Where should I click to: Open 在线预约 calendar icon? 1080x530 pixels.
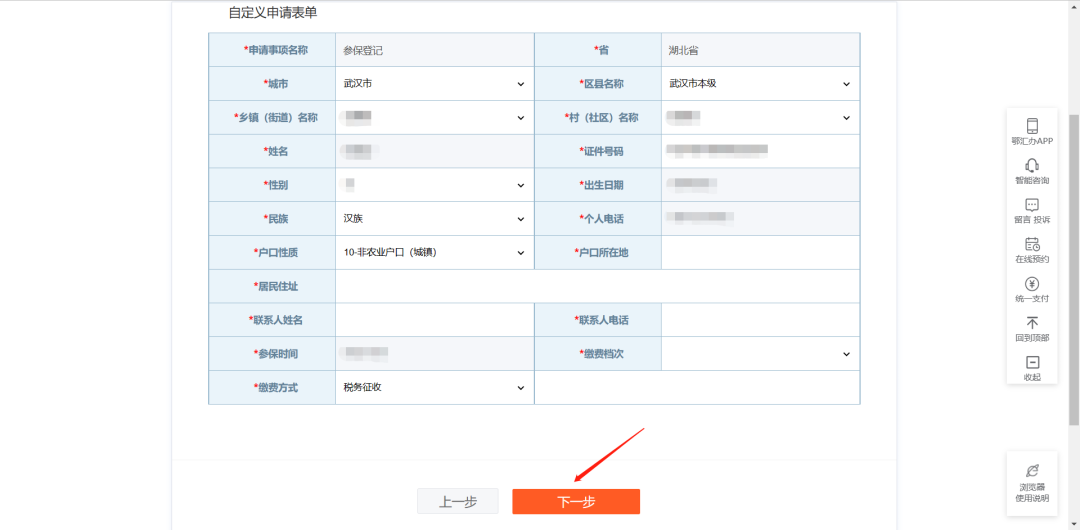[1032, 244]
